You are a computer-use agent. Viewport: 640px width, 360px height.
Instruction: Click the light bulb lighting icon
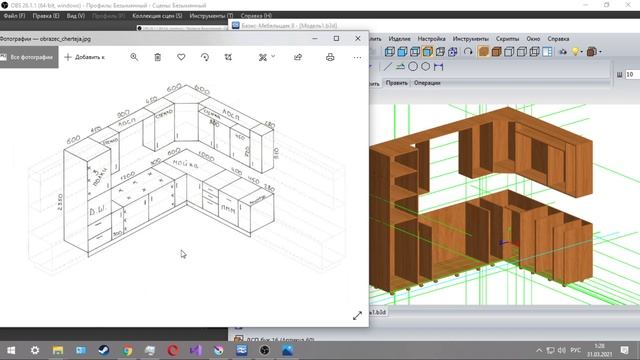tap(576, 52)
